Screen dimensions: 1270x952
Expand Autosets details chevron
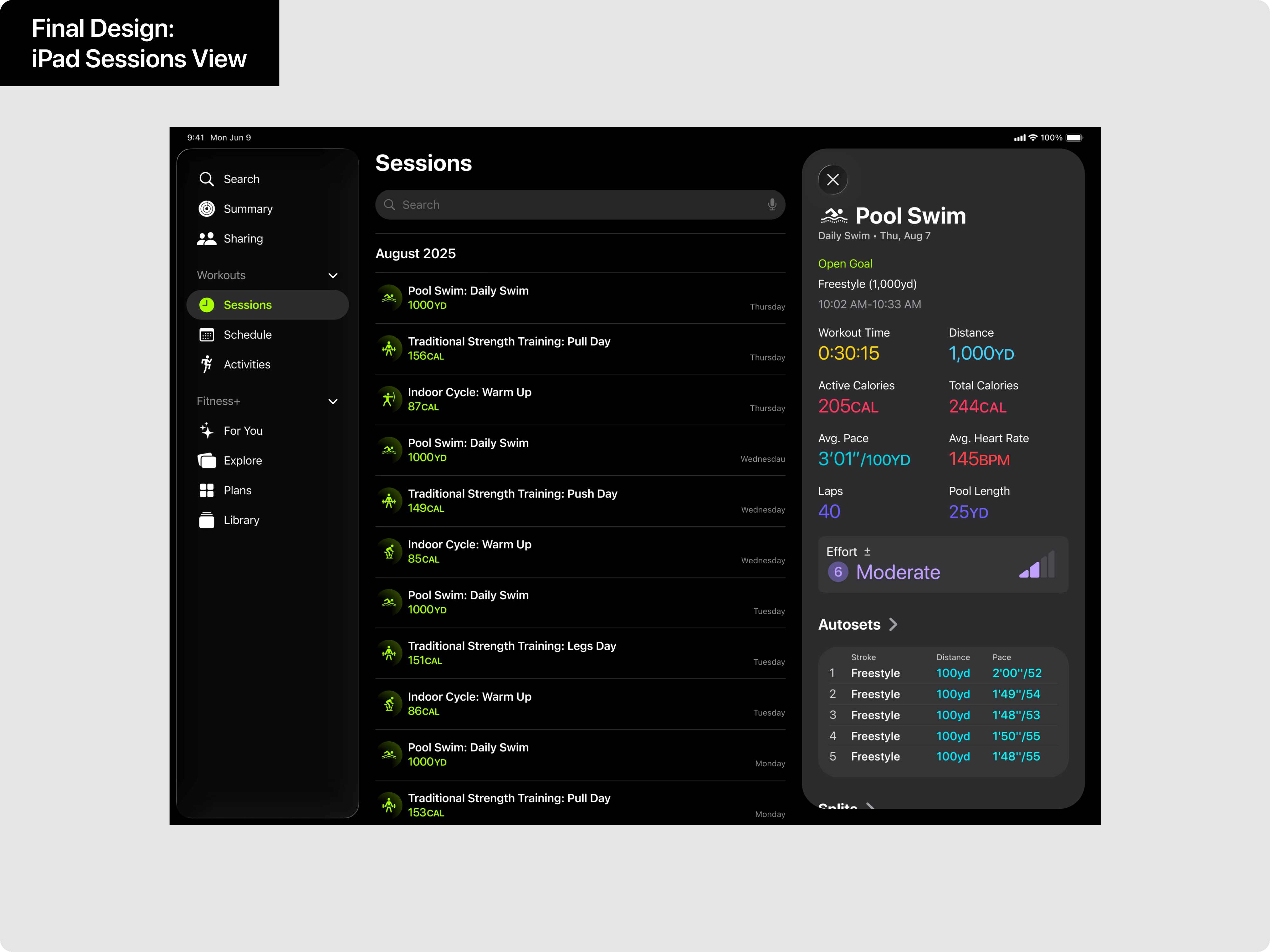click(x=893, y=624)
